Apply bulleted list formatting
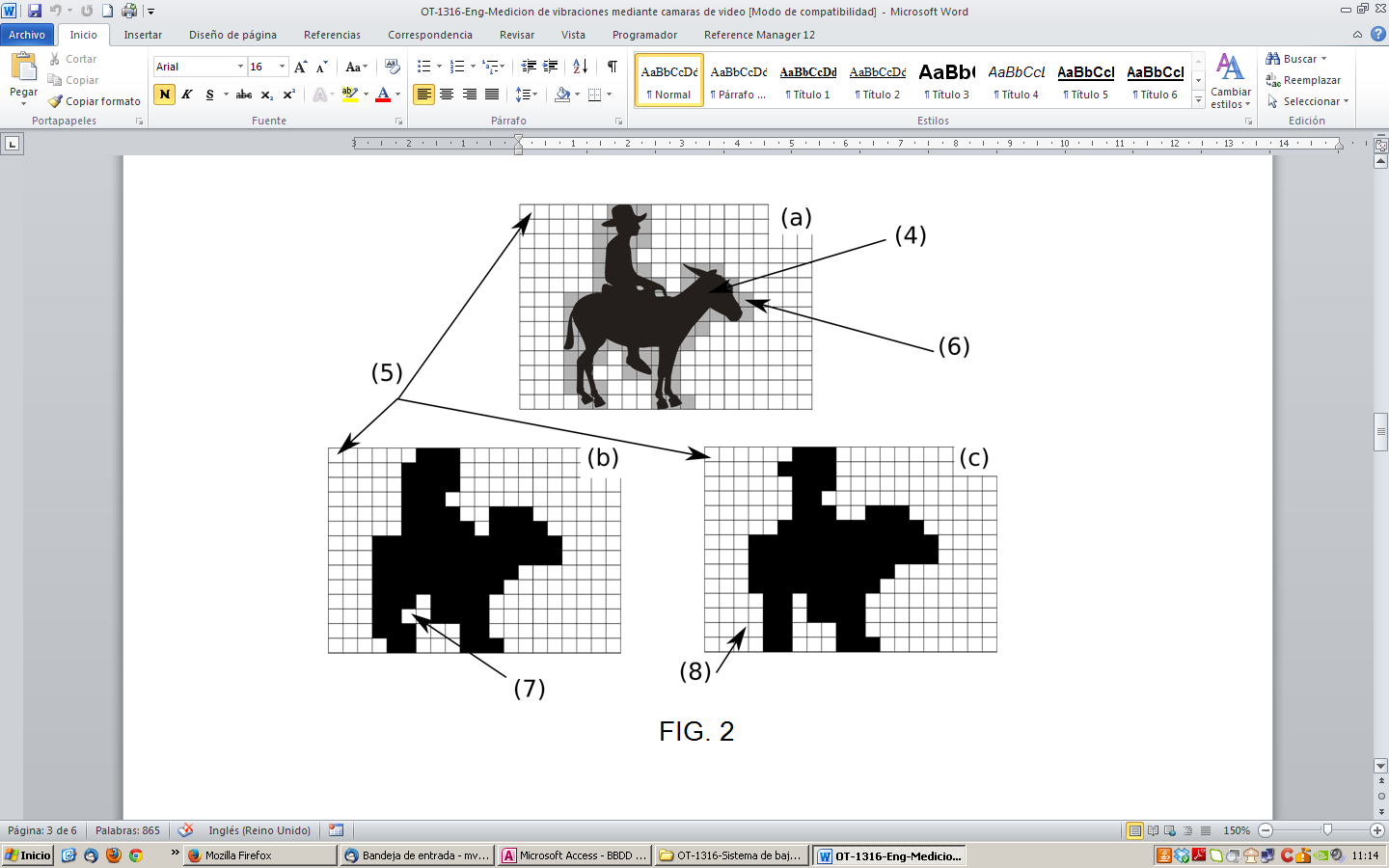This screenshot has height=868, width=1389. pyautogui.click(x=423, y=67)
